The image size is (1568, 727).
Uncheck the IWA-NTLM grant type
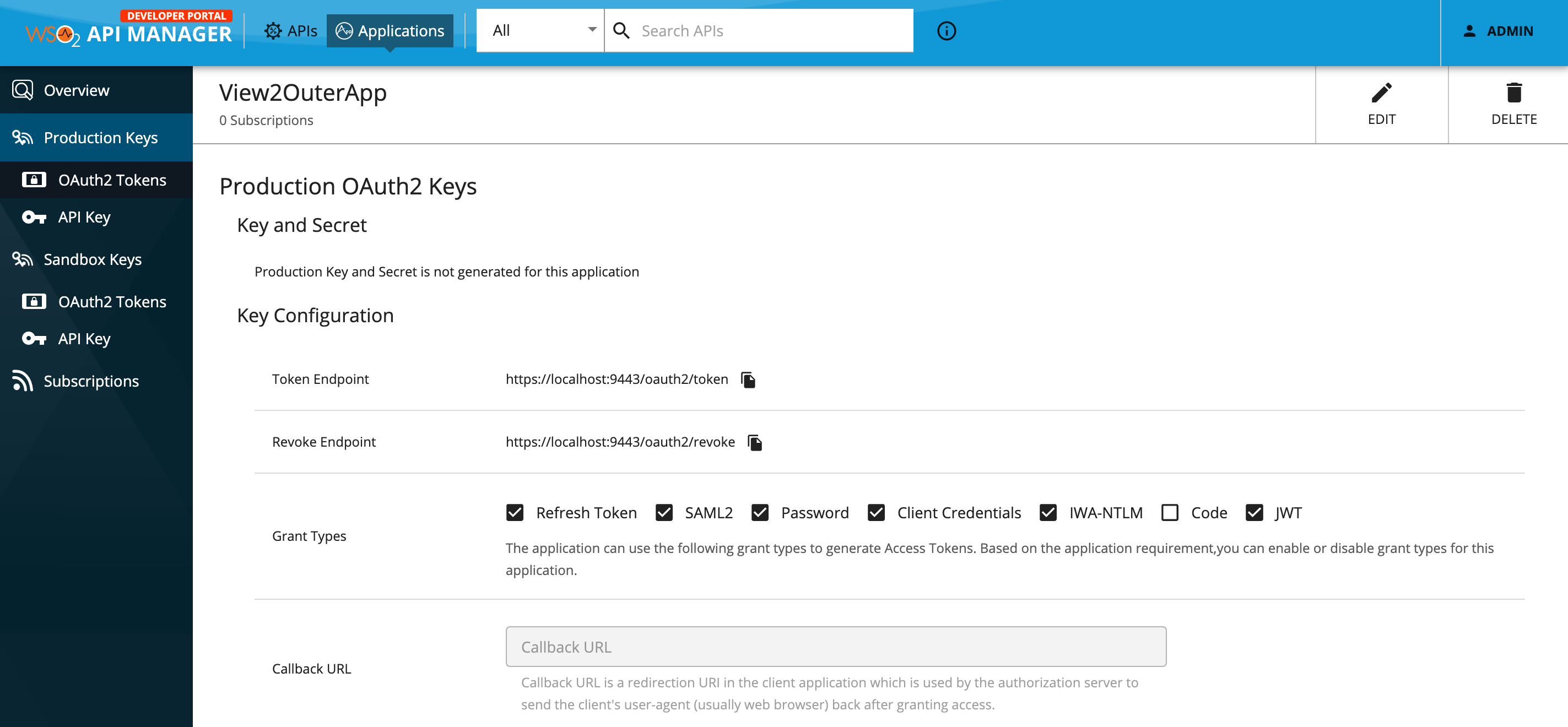(1048, 513)
